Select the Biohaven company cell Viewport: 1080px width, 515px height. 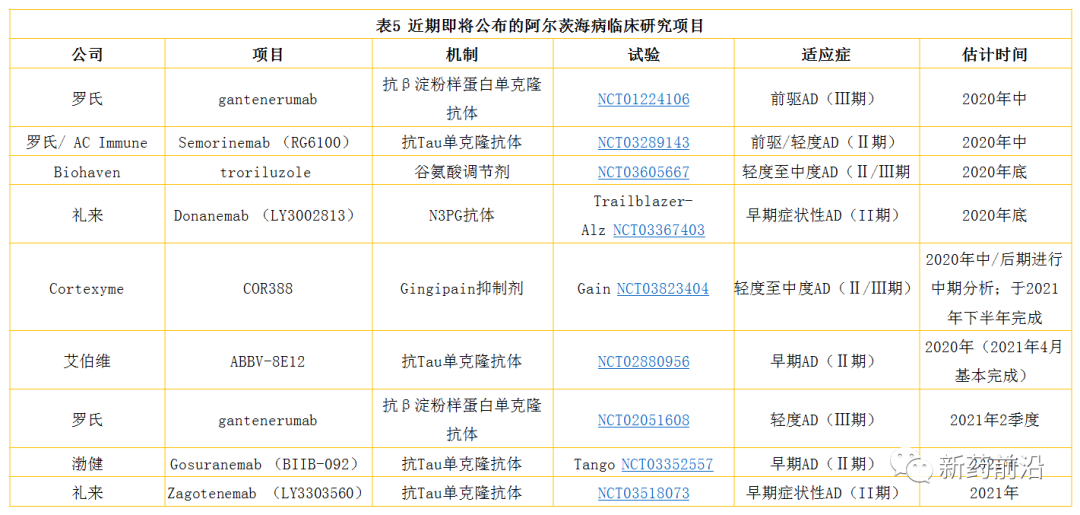(x=87, y=171)
